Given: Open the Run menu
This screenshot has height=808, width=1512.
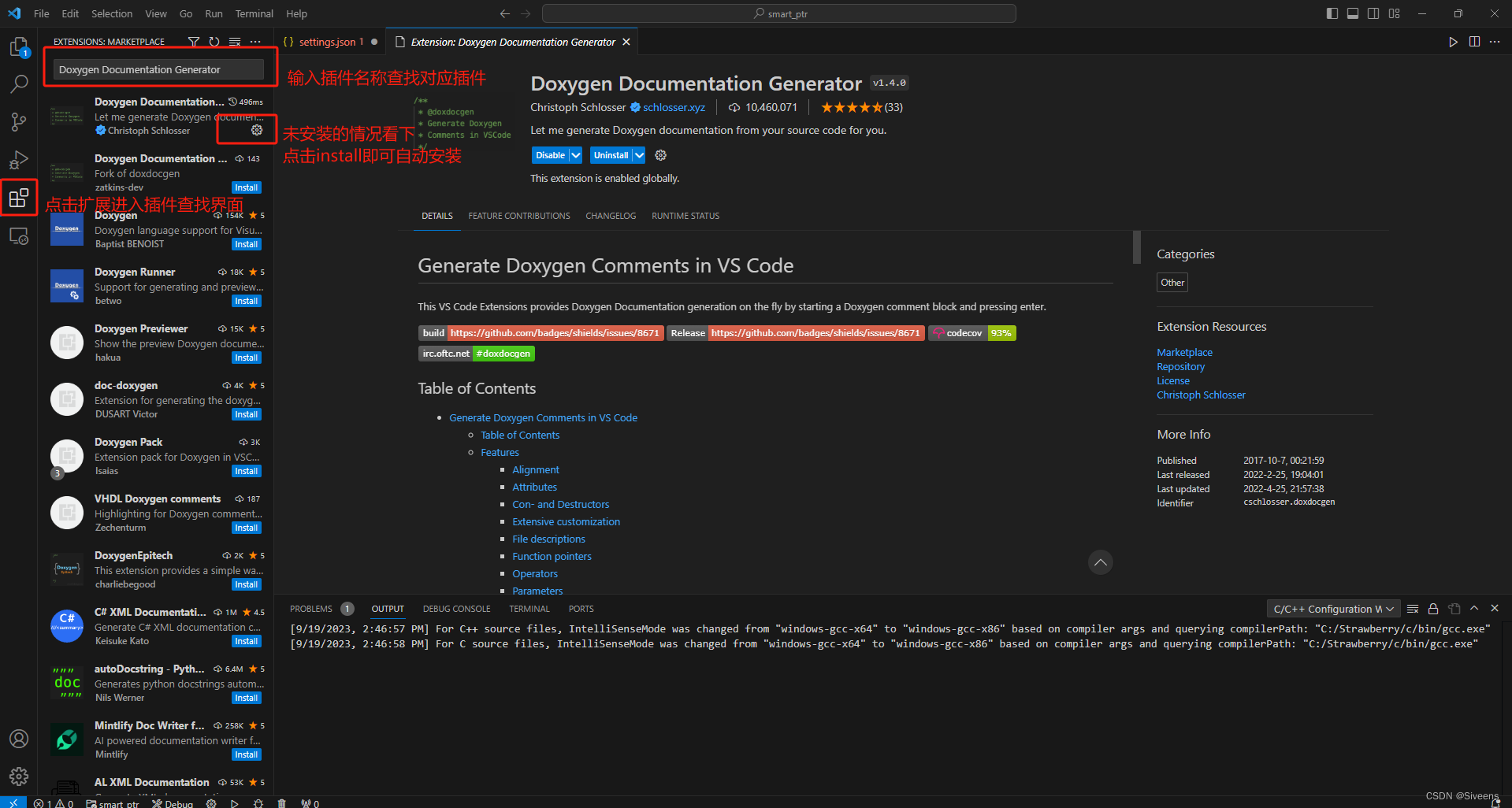Looking at the screenshot, I should [x=214, y=13].
